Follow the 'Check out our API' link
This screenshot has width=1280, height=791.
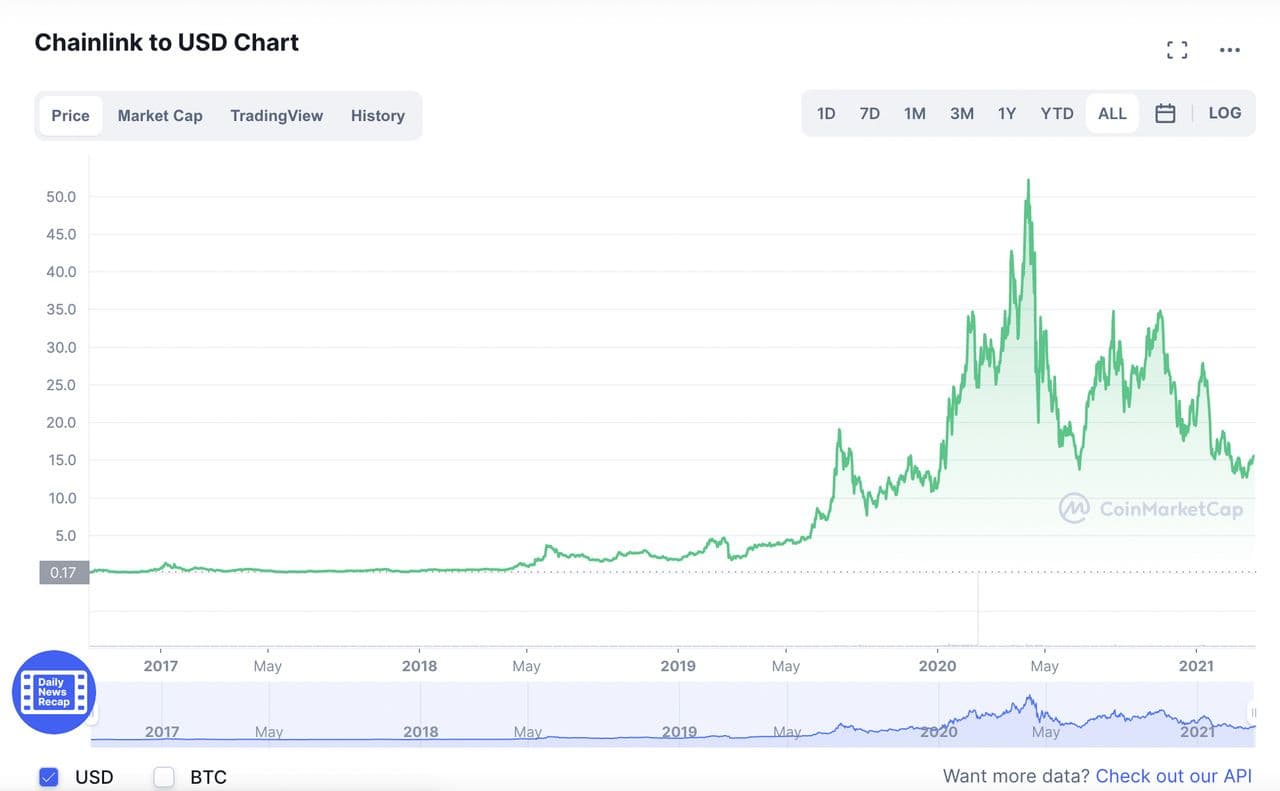pyautogui.click(x=1173, y=776)
